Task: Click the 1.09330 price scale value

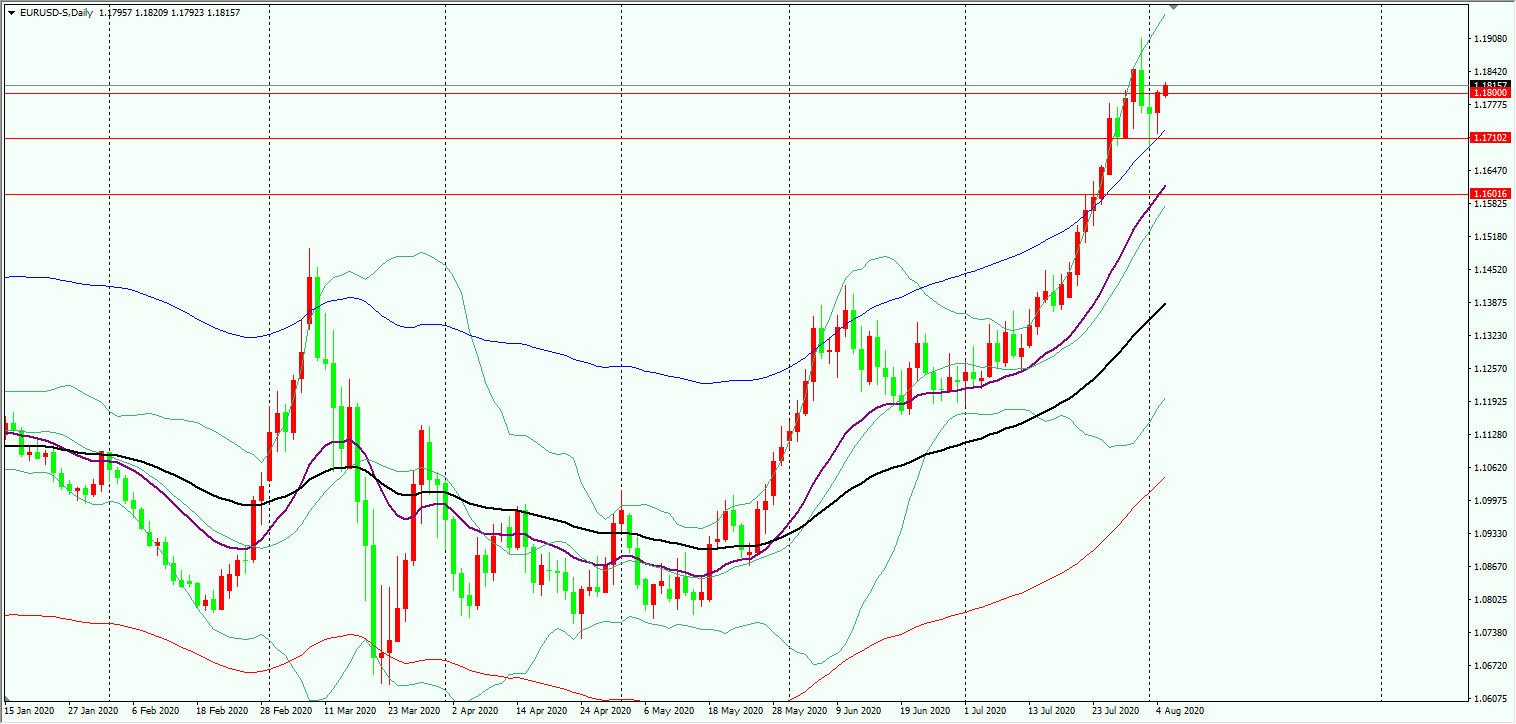Action: tap(1490, 534)
